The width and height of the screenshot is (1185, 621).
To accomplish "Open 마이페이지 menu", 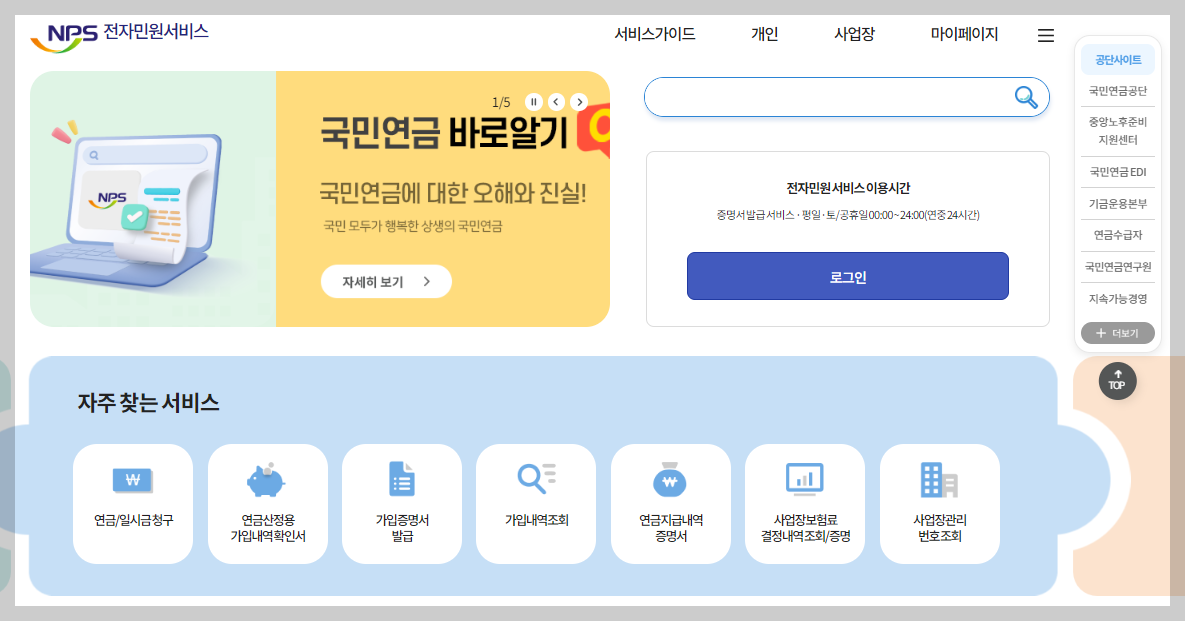I will [964, 34].
